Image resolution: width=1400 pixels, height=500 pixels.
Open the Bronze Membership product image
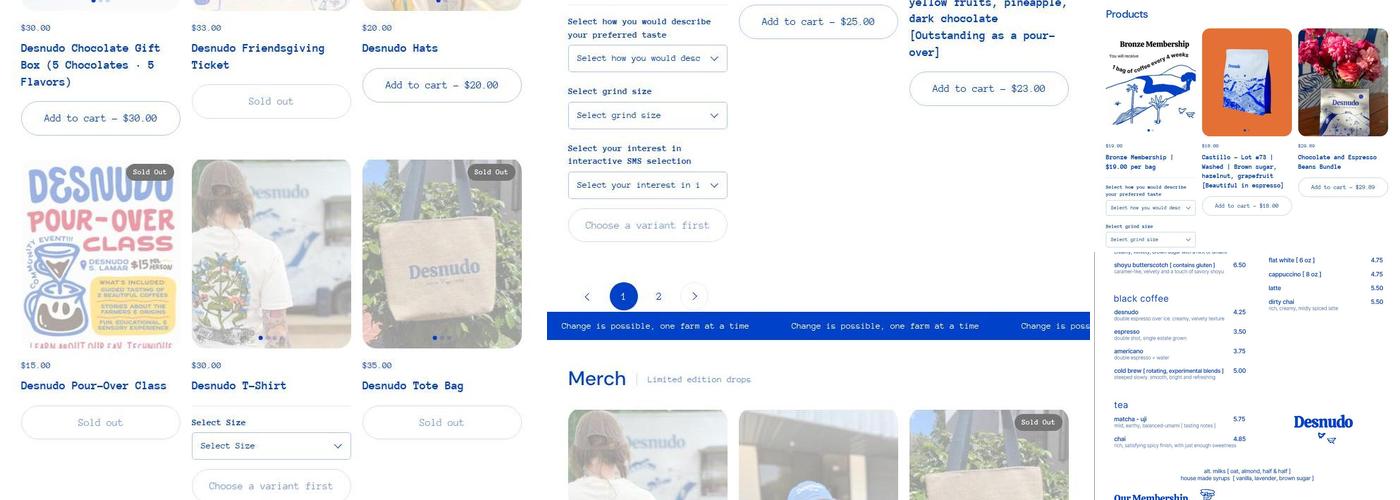coord(1150,82)
